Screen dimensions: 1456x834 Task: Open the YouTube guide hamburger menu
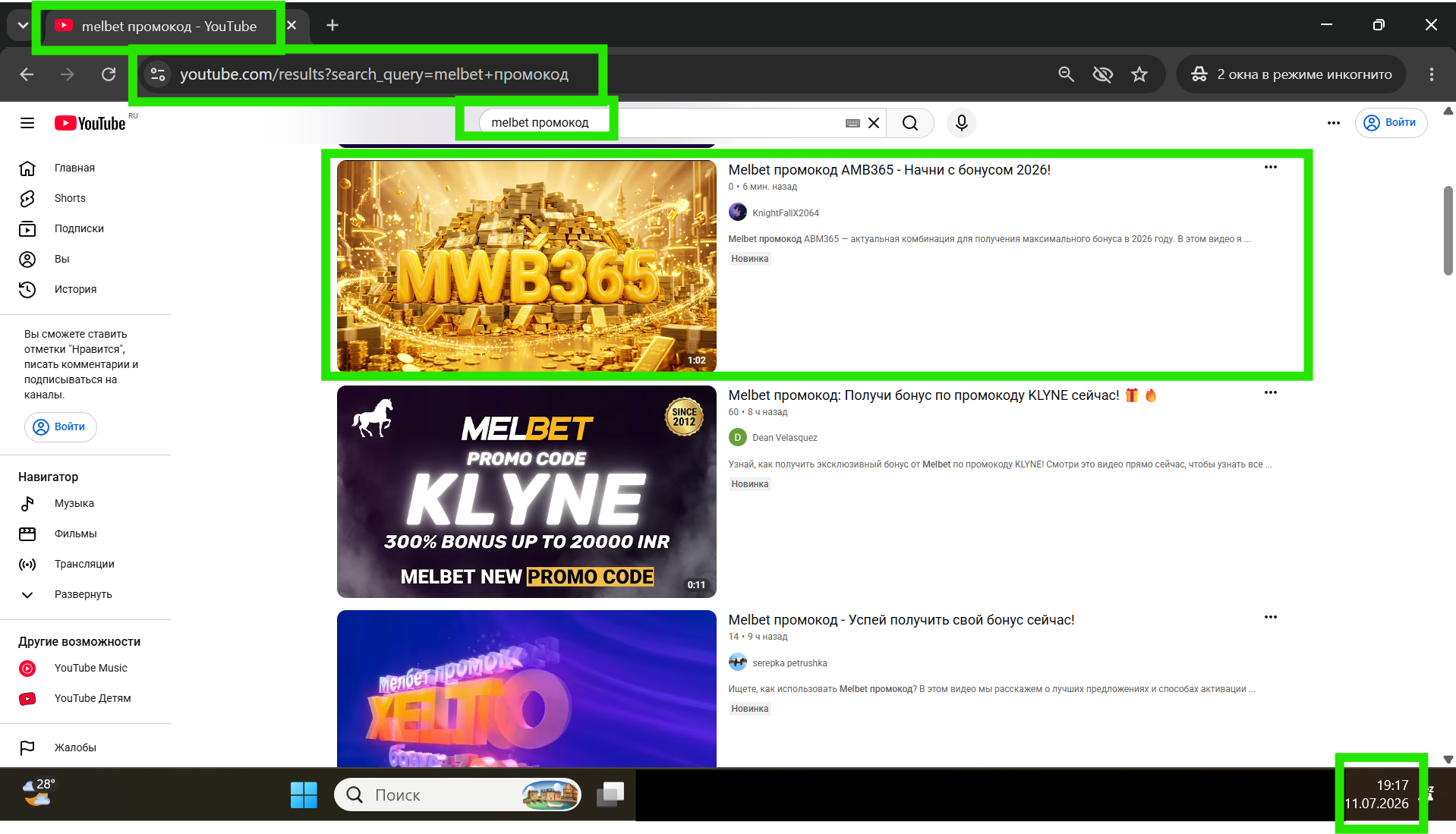pos(27,123)
